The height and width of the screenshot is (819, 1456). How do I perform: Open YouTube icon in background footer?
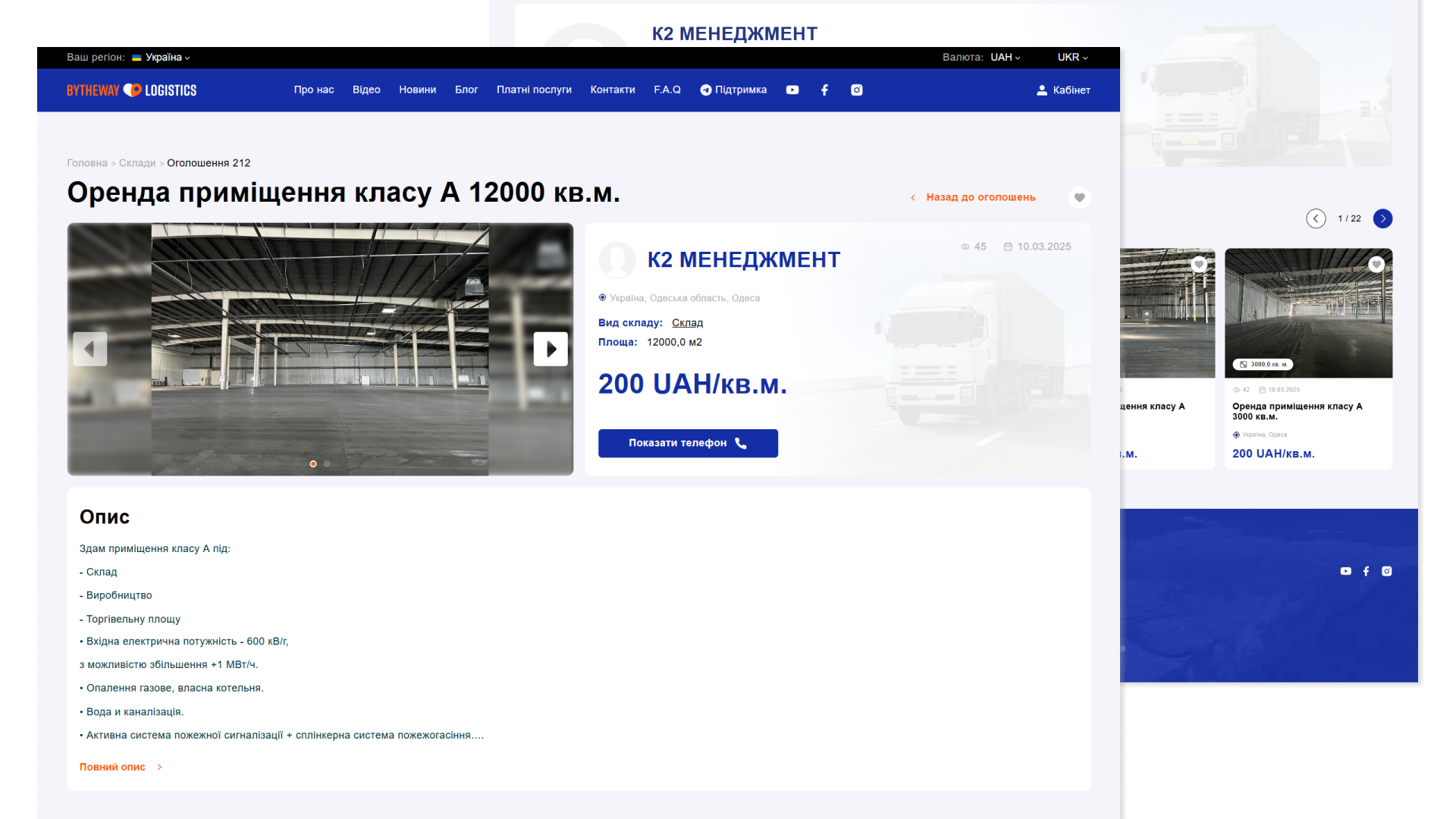click(x=1345, y=571)
